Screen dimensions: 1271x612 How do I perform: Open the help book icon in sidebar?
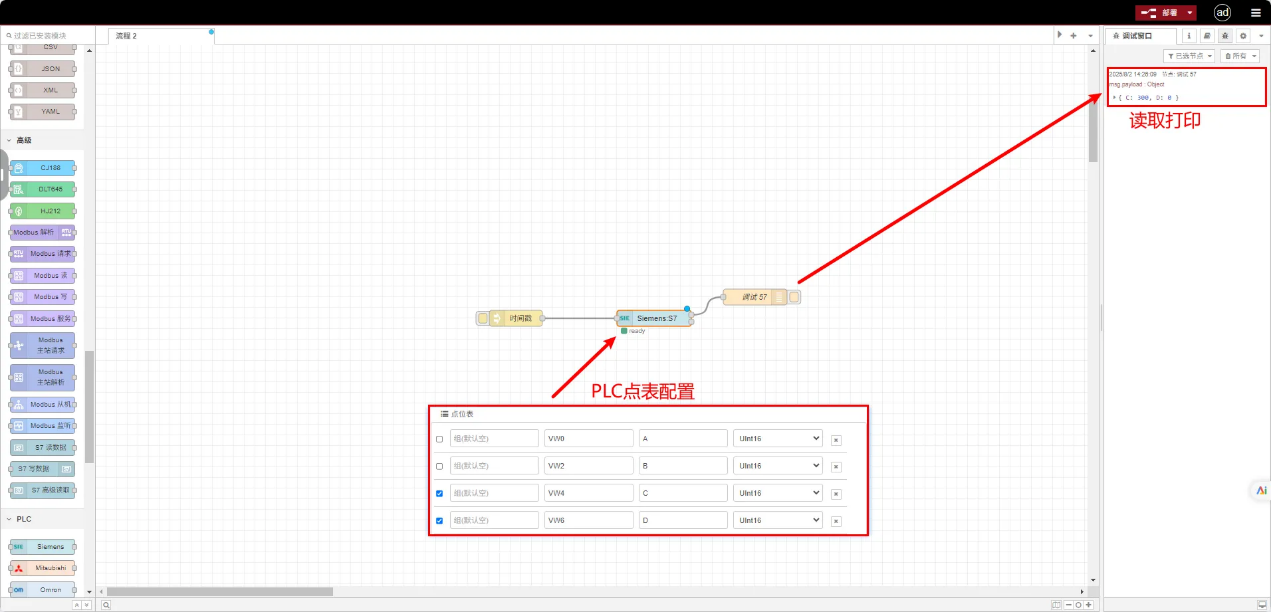(x=1207, y=35)
